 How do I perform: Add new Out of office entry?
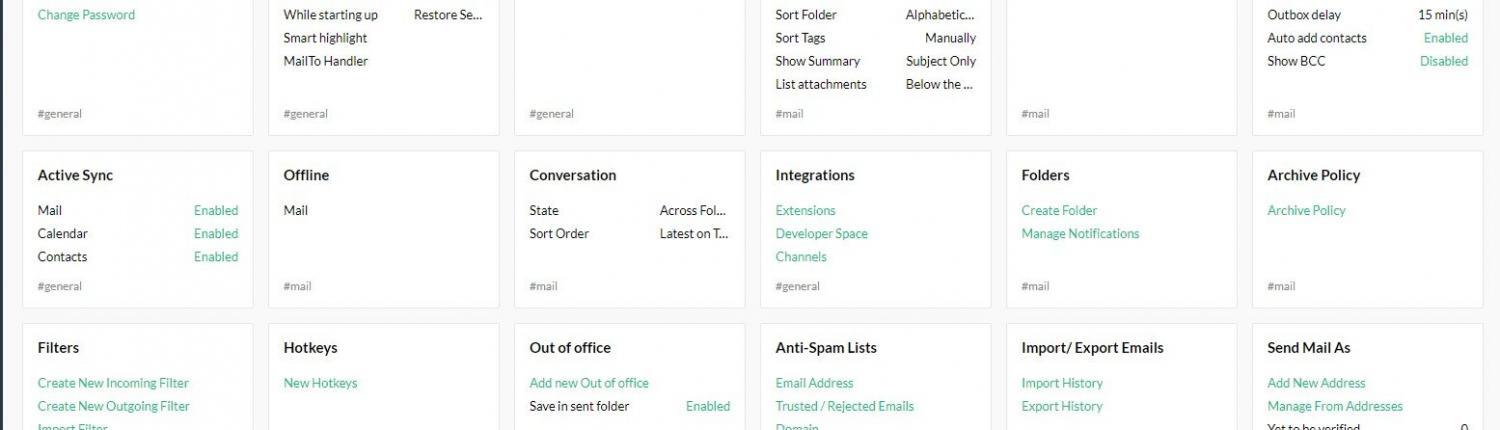point(589,384)
